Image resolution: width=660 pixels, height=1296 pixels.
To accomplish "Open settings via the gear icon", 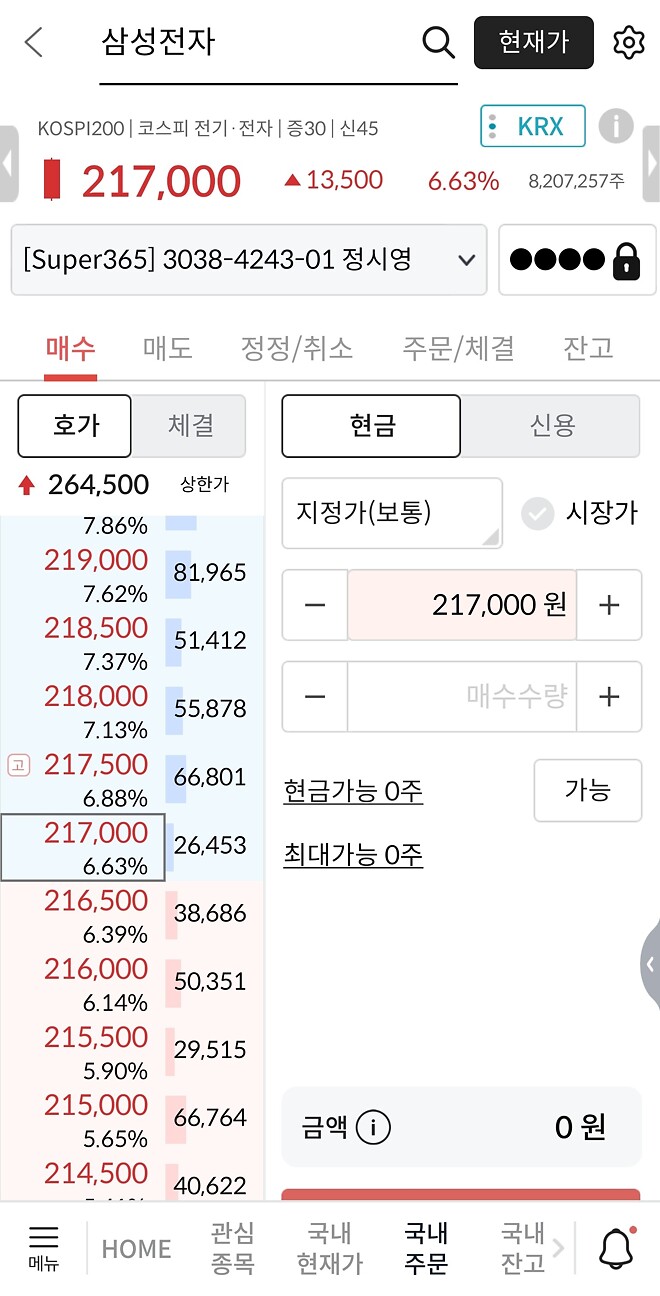I will coord(628,42).
